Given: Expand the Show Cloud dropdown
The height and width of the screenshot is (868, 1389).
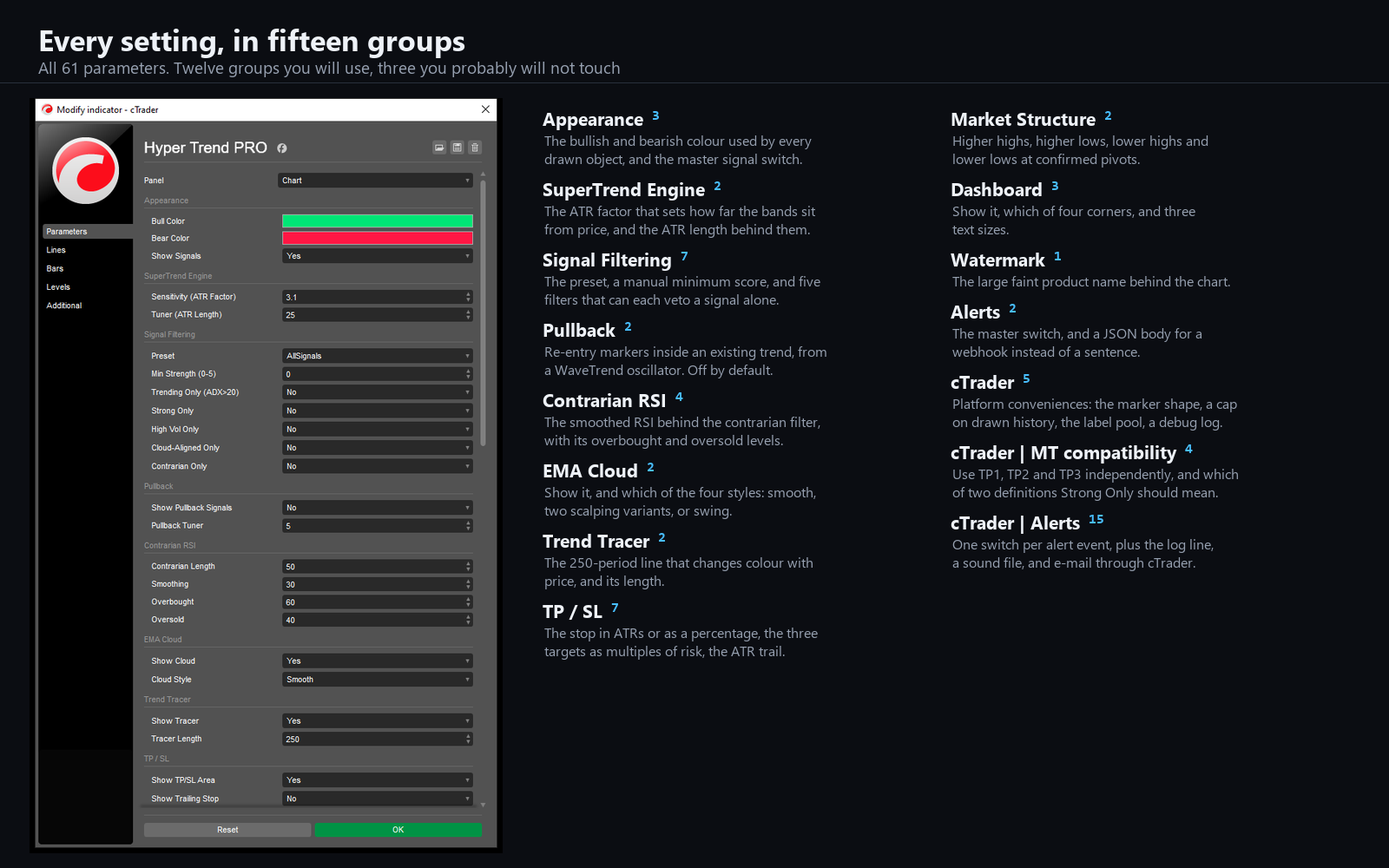Looking at the screenshot, I should [378, 661].
